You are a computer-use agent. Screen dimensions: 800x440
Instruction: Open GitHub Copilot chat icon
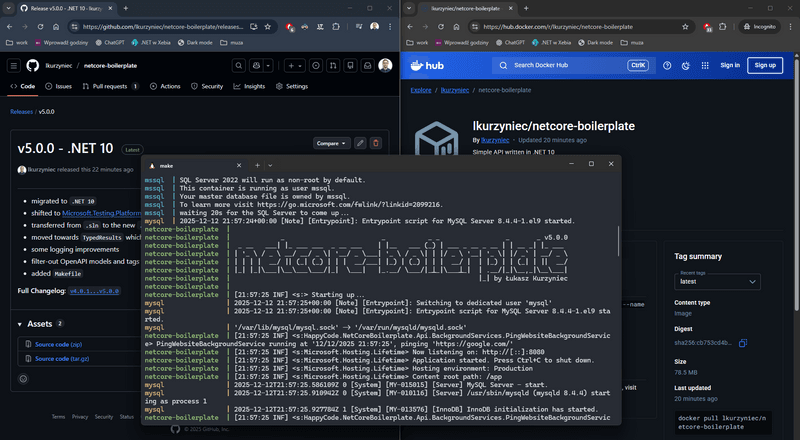tap(256, 65)
